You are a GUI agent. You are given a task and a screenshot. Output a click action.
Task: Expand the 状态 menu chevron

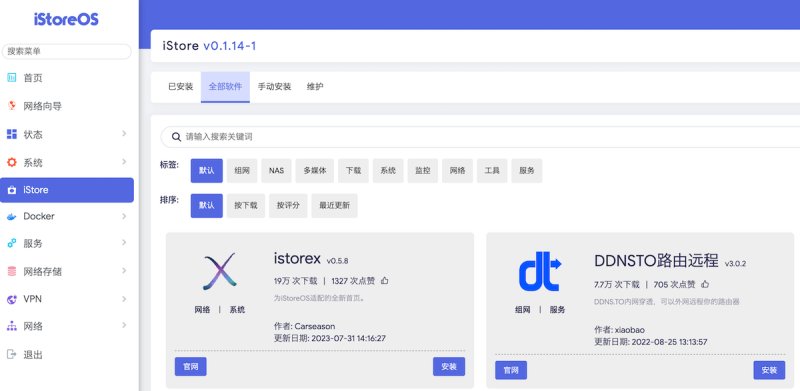click(x=124, y=134)
